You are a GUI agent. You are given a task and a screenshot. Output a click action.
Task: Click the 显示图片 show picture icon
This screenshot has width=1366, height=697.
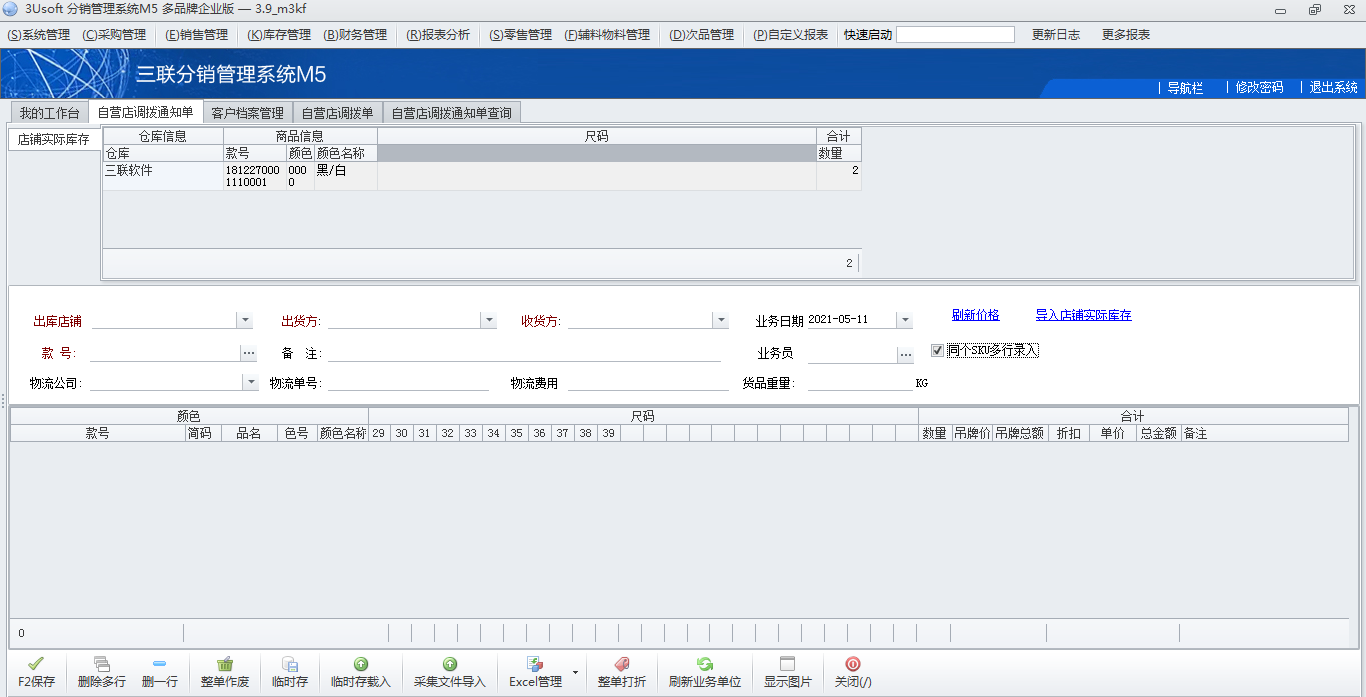(787, 664)
